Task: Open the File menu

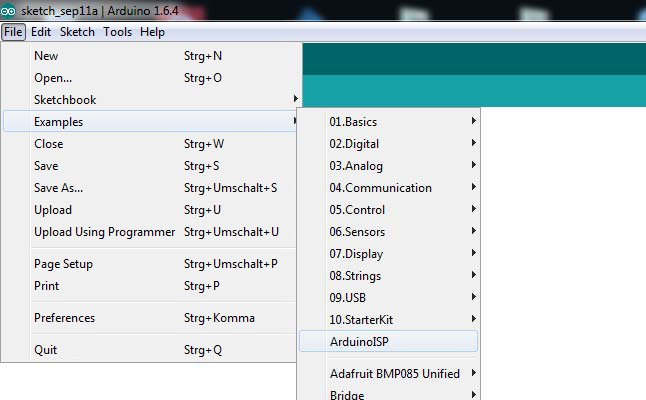Action: click(13, 32)
